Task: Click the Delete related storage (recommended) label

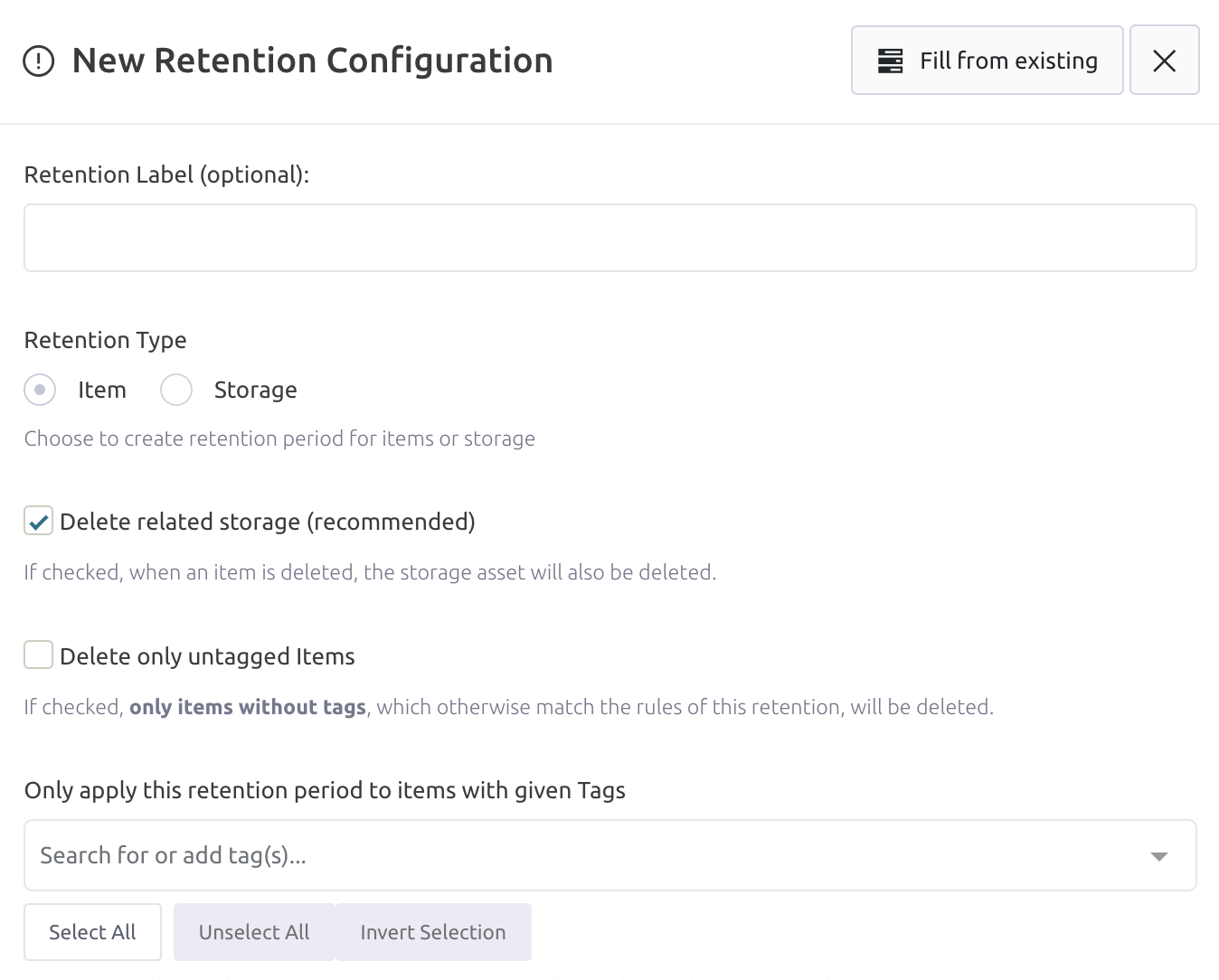Action: [x=267, y=522]
